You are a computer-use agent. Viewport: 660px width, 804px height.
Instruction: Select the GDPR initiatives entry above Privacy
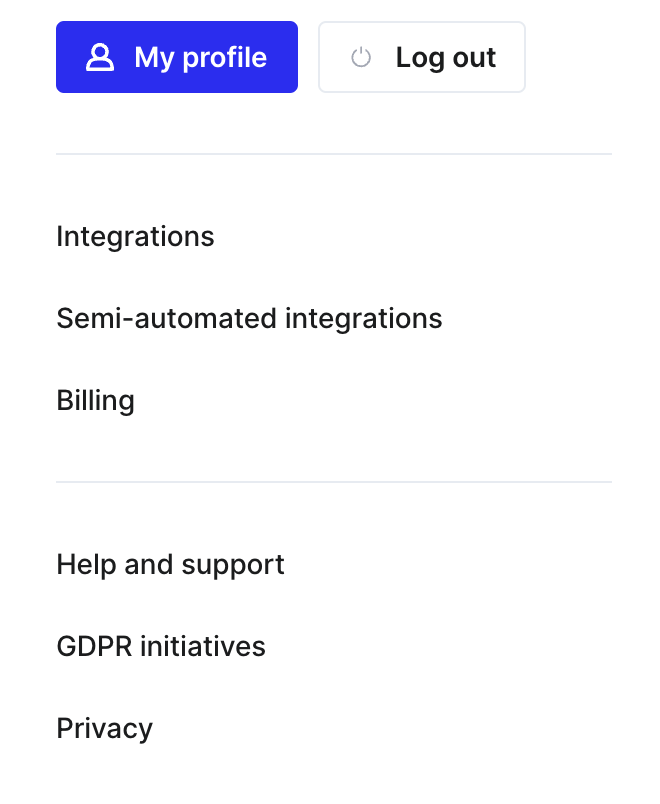[x=161, y=646]
